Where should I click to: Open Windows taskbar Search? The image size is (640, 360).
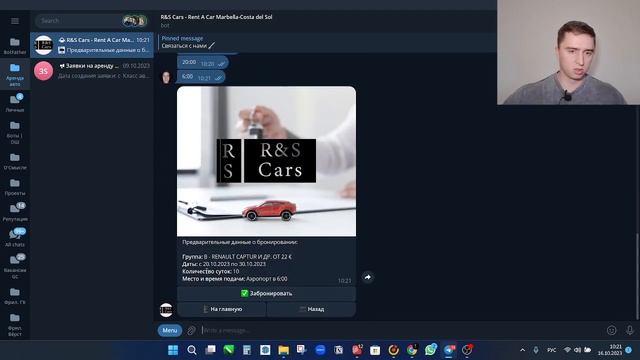point(191,350)
